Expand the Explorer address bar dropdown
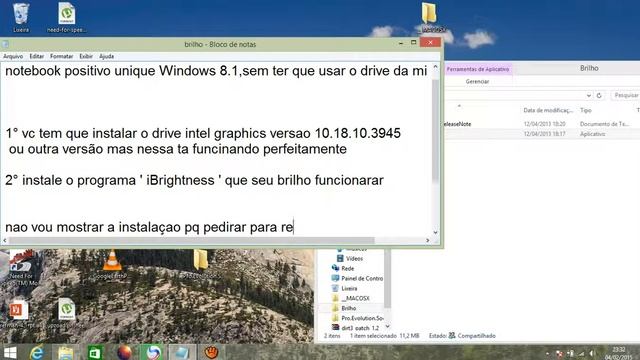This screenshot has width=640, height=360. coord(589,96)
